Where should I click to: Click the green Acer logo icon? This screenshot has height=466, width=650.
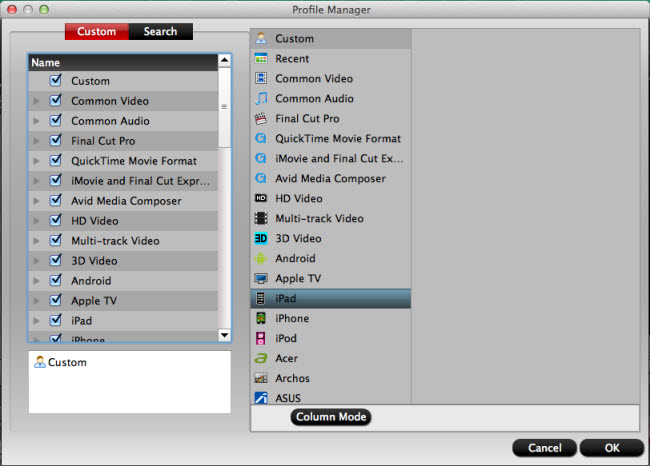tap(261, 358)
